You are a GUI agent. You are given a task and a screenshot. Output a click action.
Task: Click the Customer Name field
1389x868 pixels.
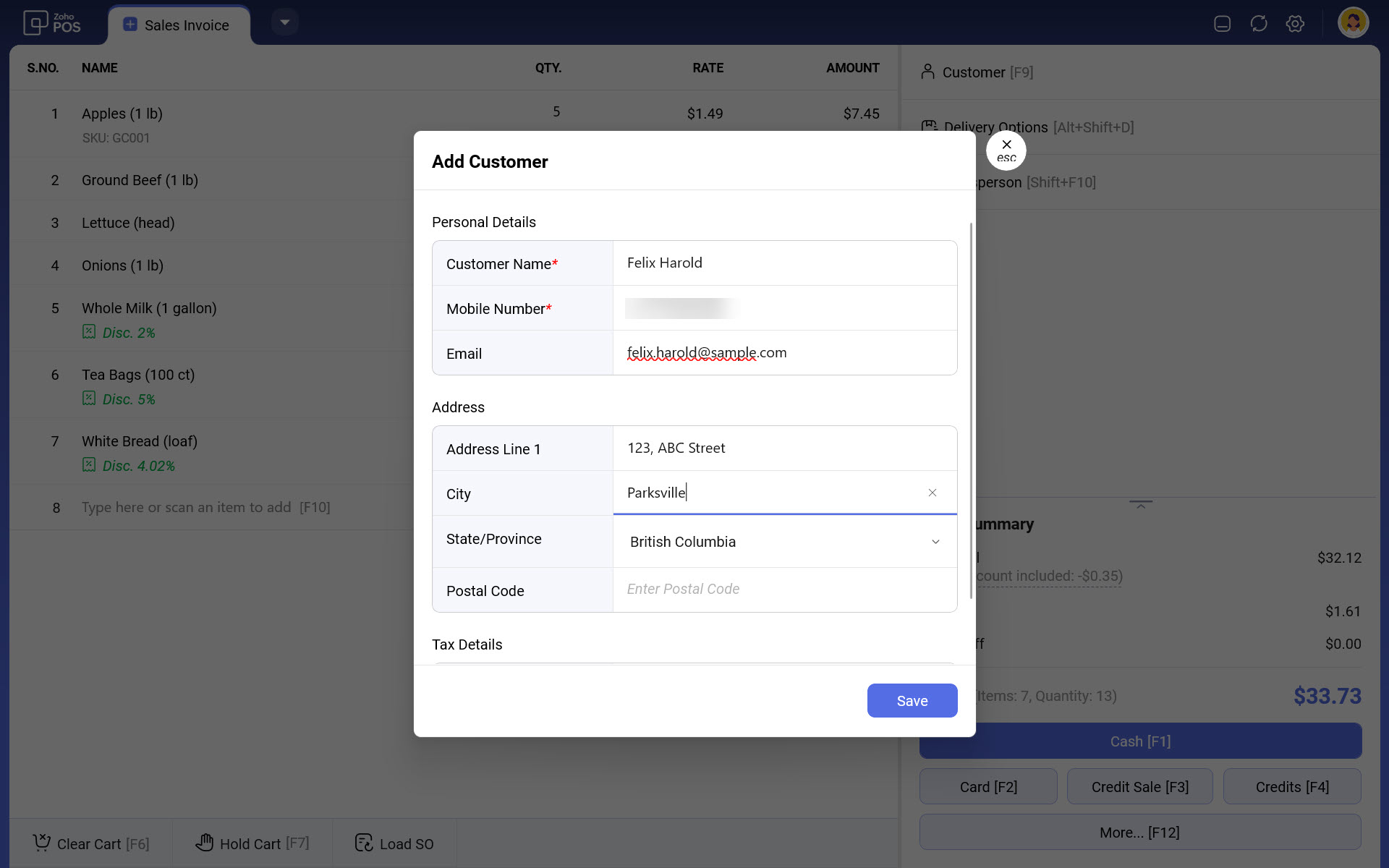tap(784, 263)
